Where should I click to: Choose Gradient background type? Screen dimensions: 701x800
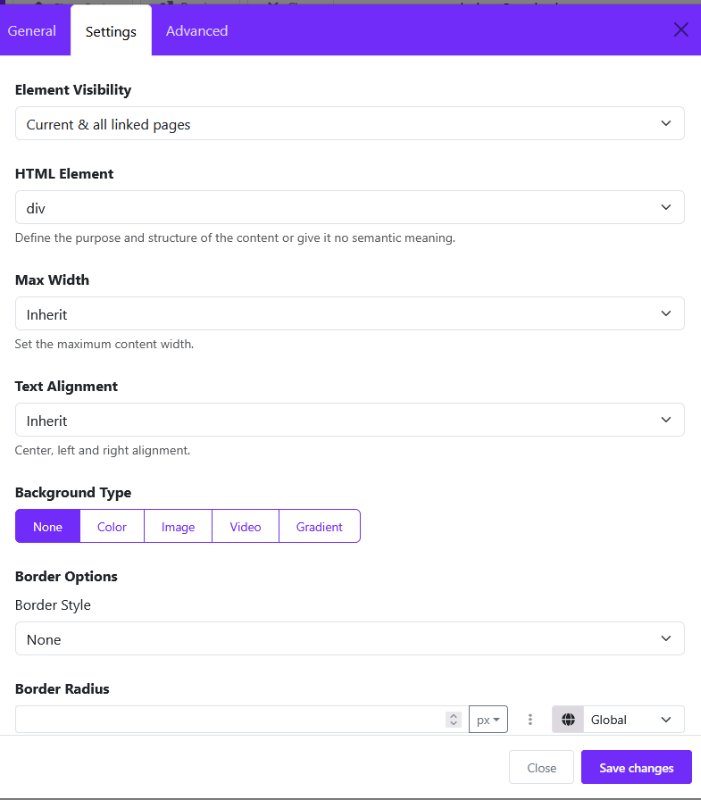click(x=319, y=527)
